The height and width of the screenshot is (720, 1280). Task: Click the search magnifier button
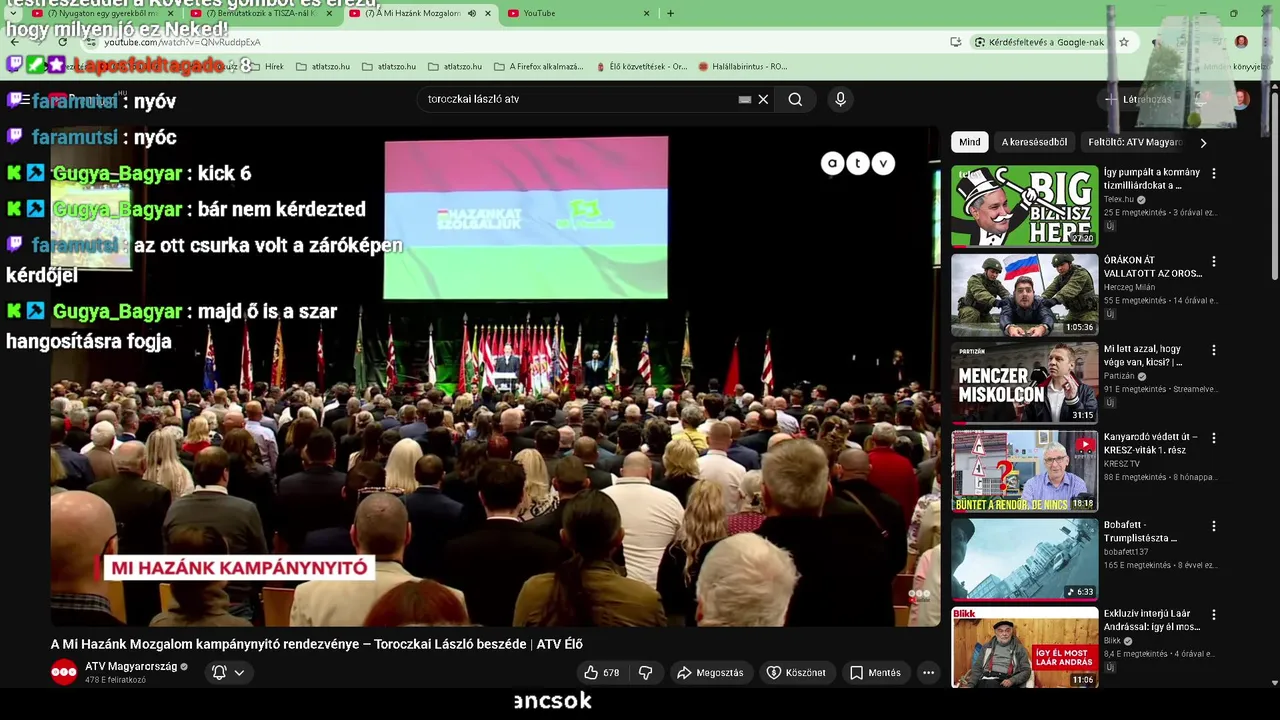pos(795,99)
